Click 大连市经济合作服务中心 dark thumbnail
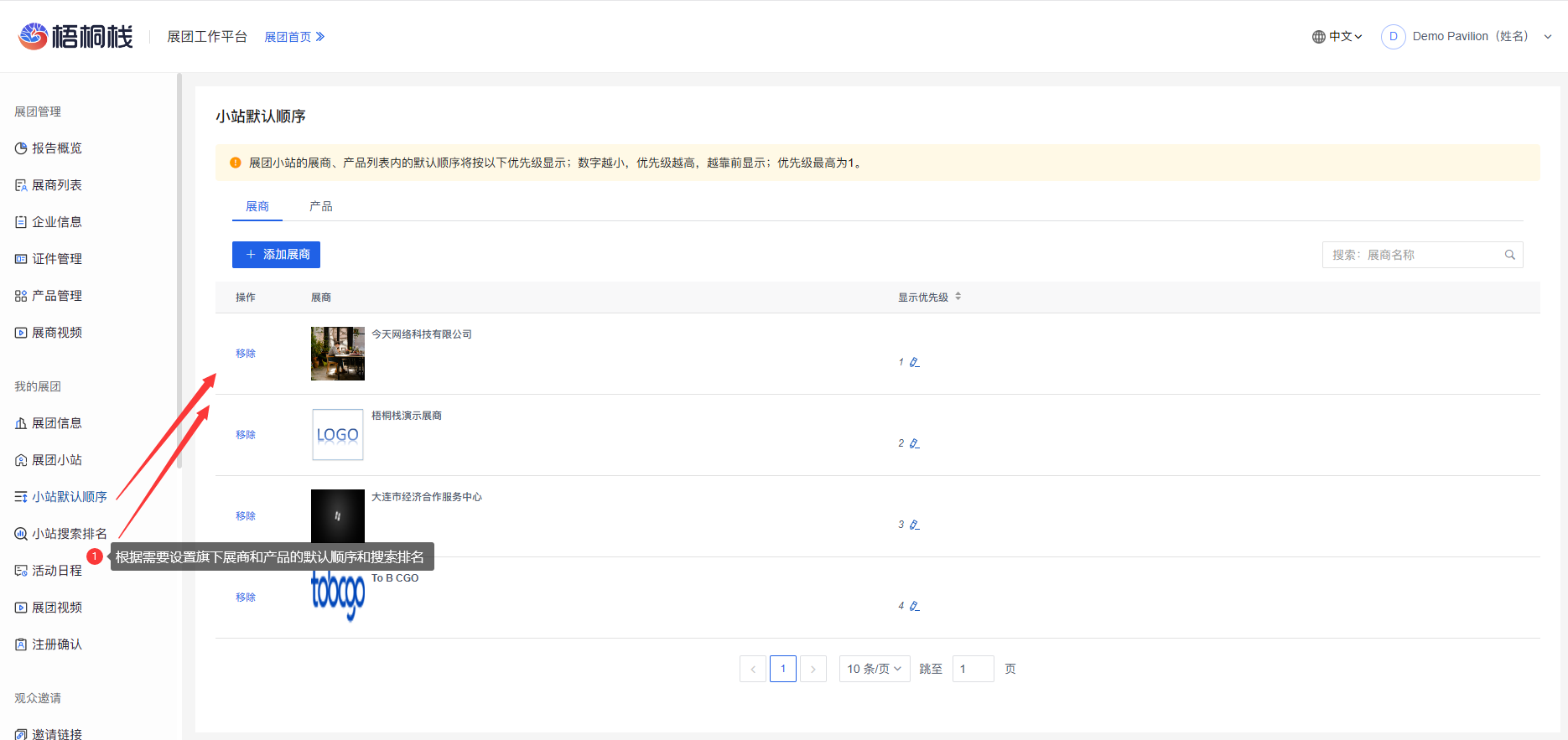 (x=338, y=515)
